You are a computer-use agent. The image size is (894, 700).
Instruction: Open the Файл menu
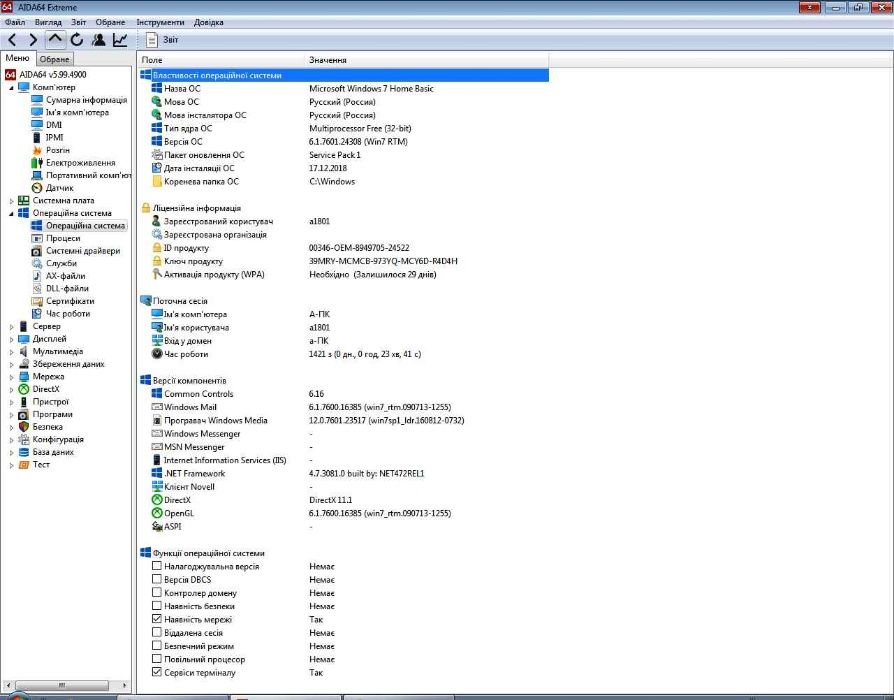15,22
